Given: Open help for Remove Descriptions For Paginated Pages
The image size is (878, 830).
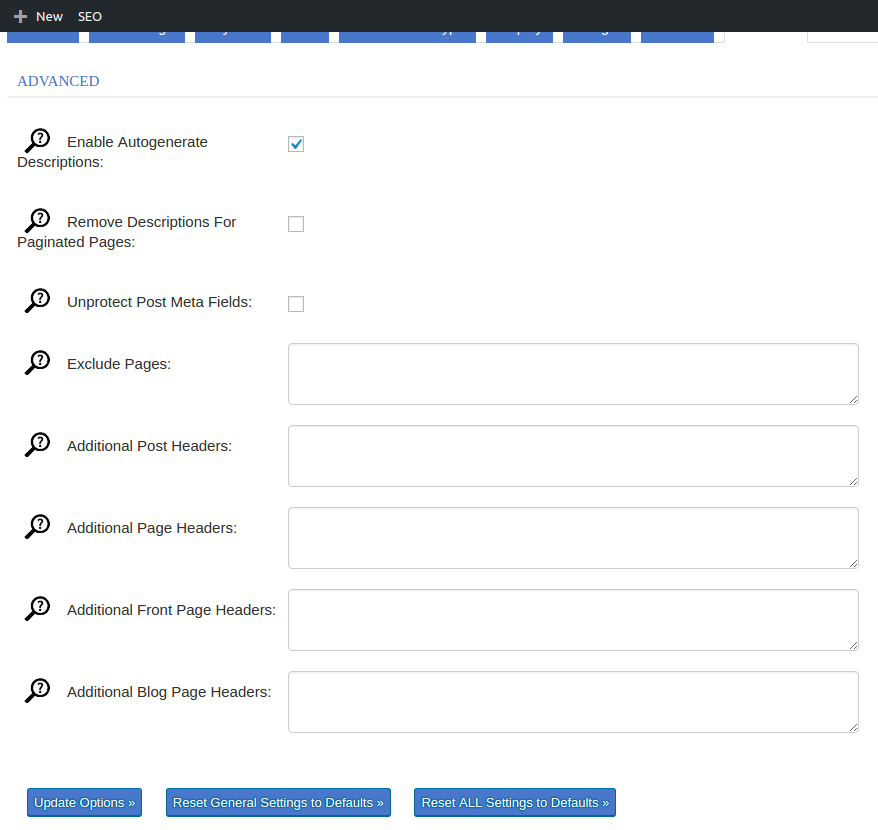Looking at the screenshot, I should tap(37, 218).
